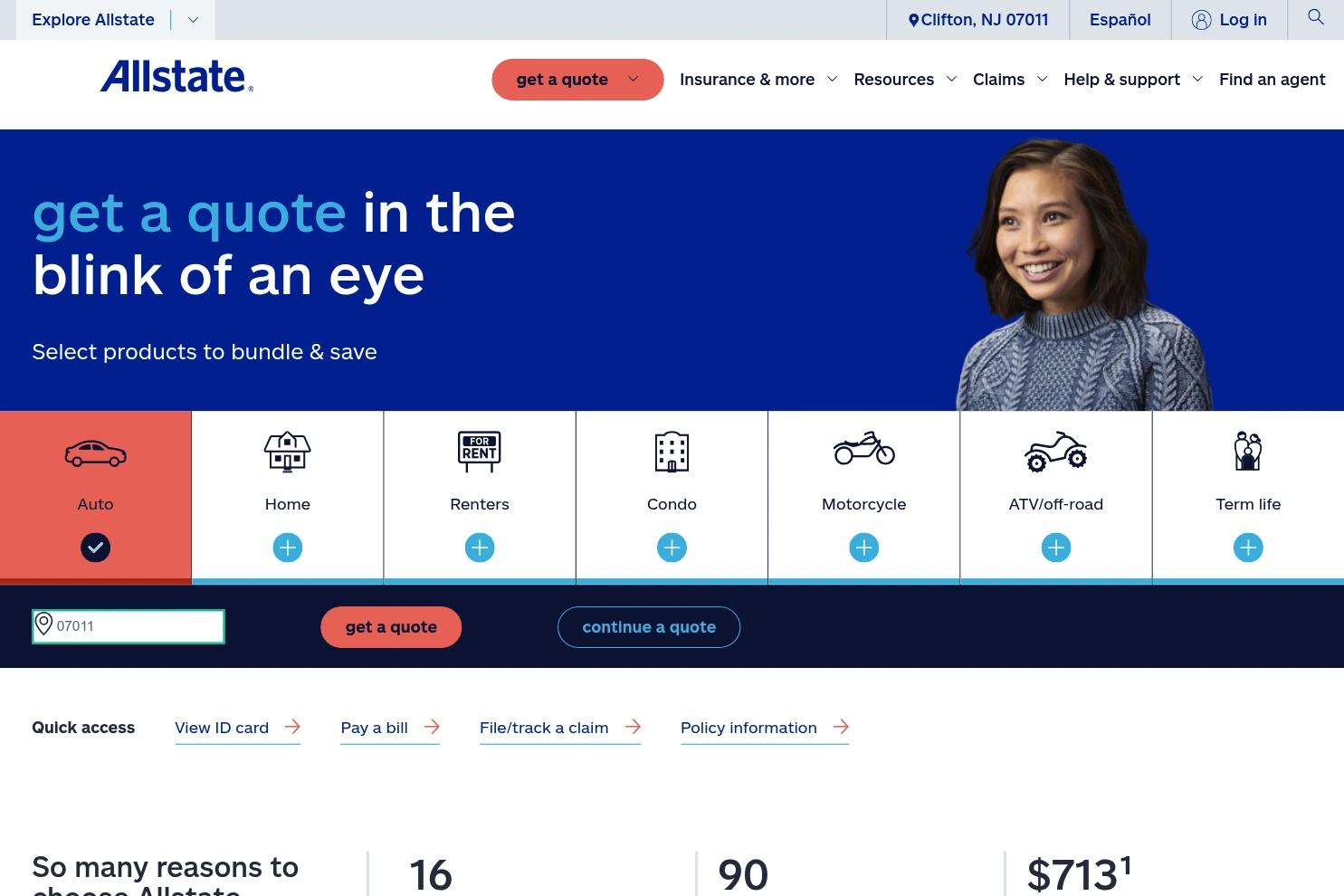Add ATV/off-road with its plus toggle

tap(1056, 548)
